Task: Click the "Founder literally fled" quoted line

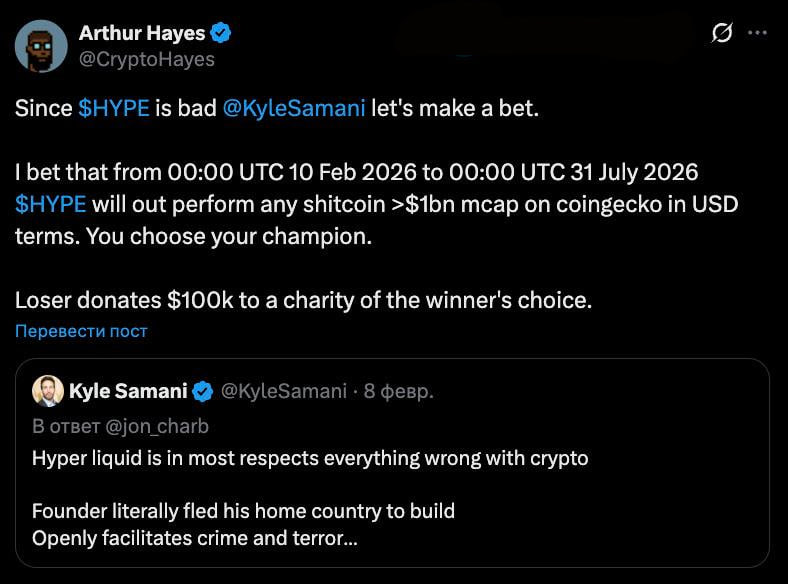Action: pos(243,511)
